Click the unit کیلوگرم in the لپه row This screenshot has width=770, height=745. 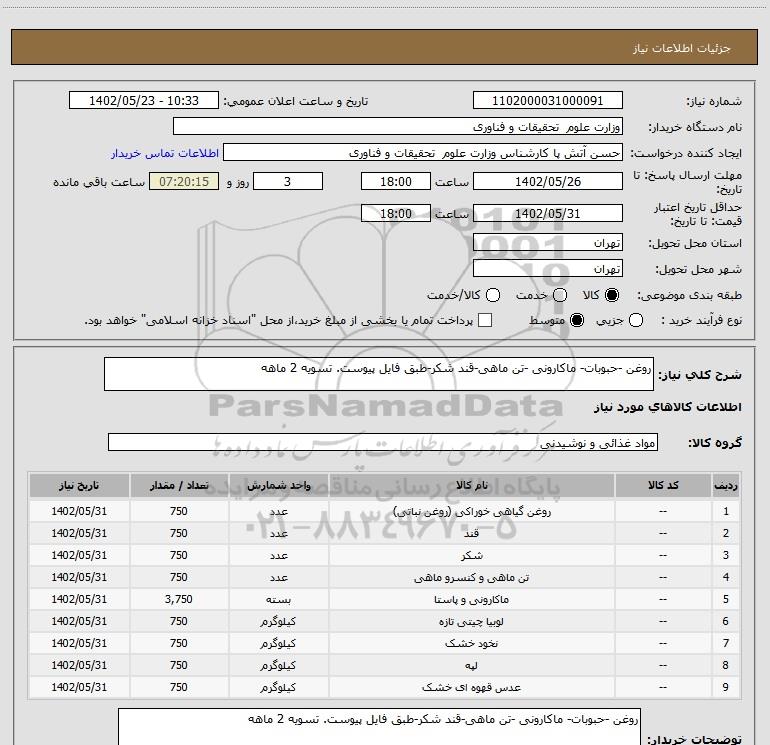(278, 665)
